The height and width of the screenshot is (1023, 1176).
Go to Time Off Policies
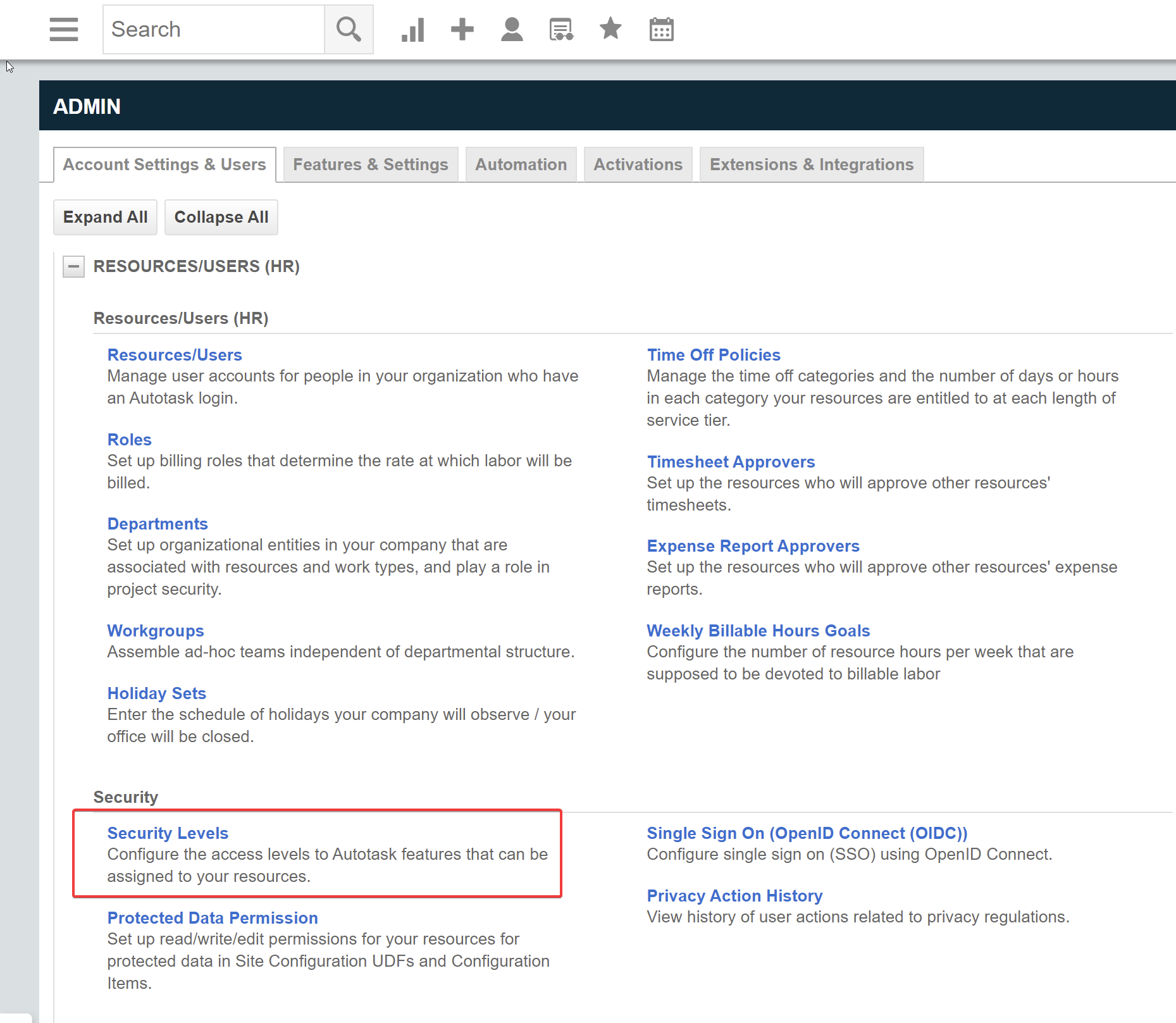tap(714, 355)
